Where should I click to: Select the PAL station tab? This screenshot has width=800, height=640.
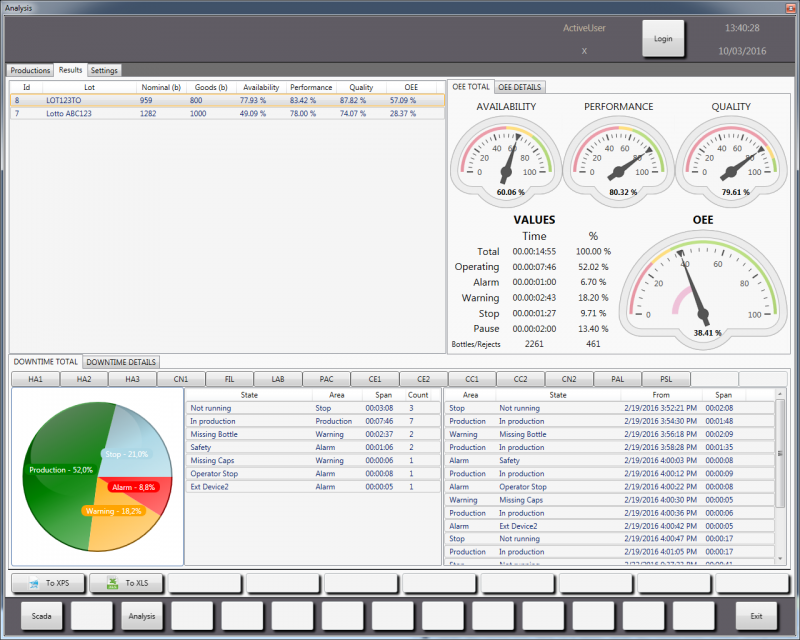click(619, 379)
